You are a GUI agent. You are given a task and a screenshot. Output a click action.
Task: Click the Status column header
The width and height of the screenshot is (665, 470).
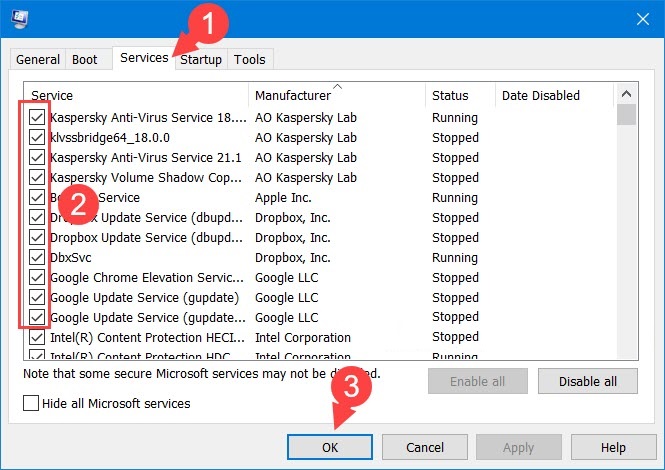[x=461, y=95]
